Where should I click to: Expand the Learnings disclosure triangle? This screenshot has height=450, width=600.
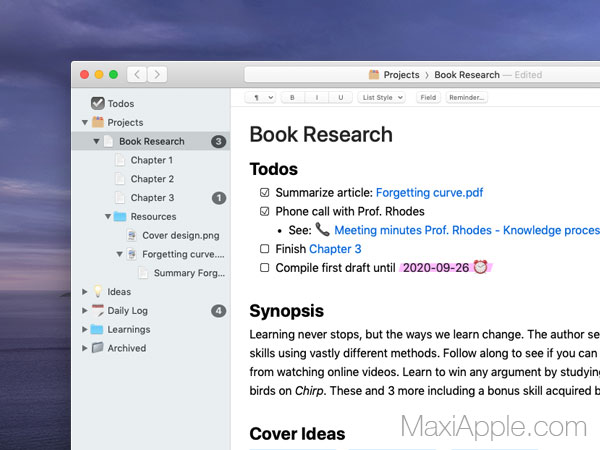coord(85,329)
